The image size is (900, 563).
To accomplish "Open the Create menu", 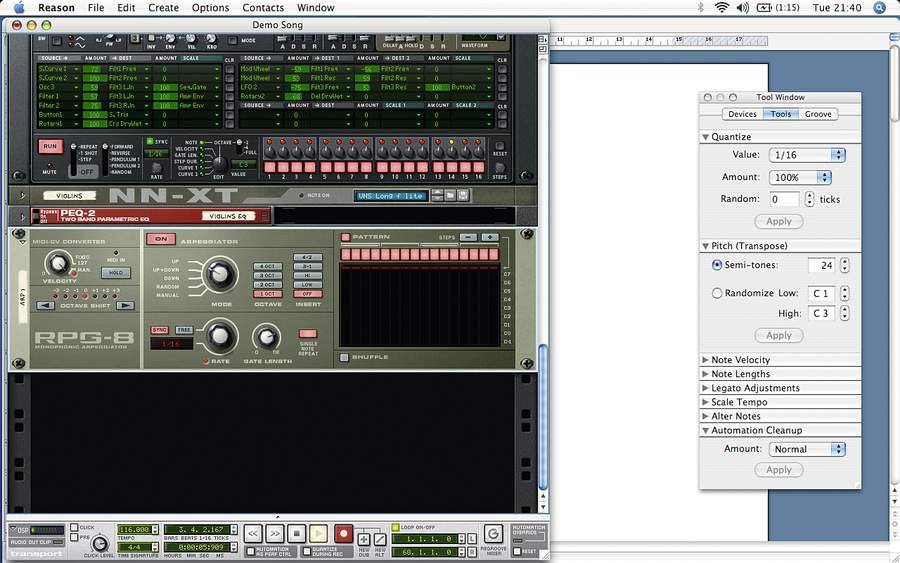I will [164, 7].
